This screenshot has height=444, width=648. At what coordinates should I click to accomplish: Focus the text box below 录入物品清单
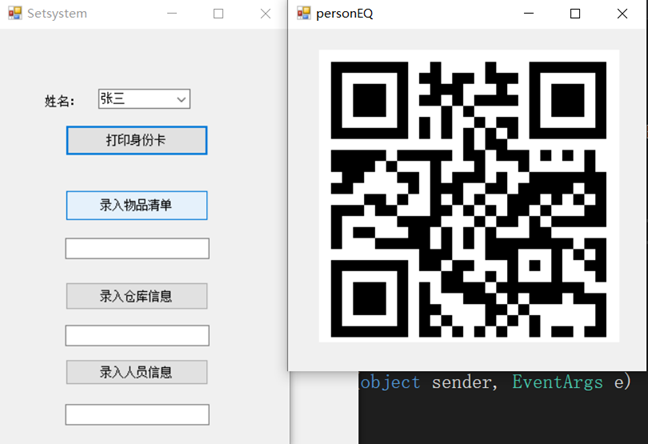coord(137,248)
